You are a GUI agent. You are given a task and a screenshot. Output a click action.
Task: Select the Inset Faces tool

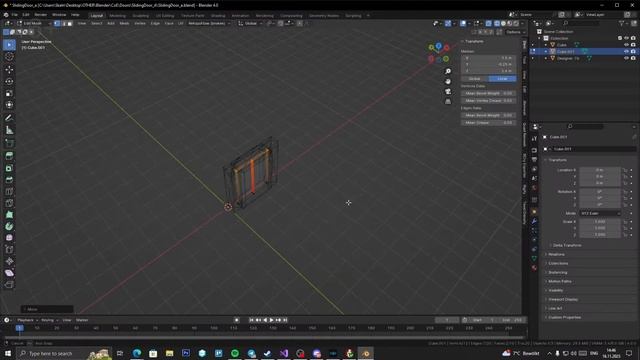point(9,168)
